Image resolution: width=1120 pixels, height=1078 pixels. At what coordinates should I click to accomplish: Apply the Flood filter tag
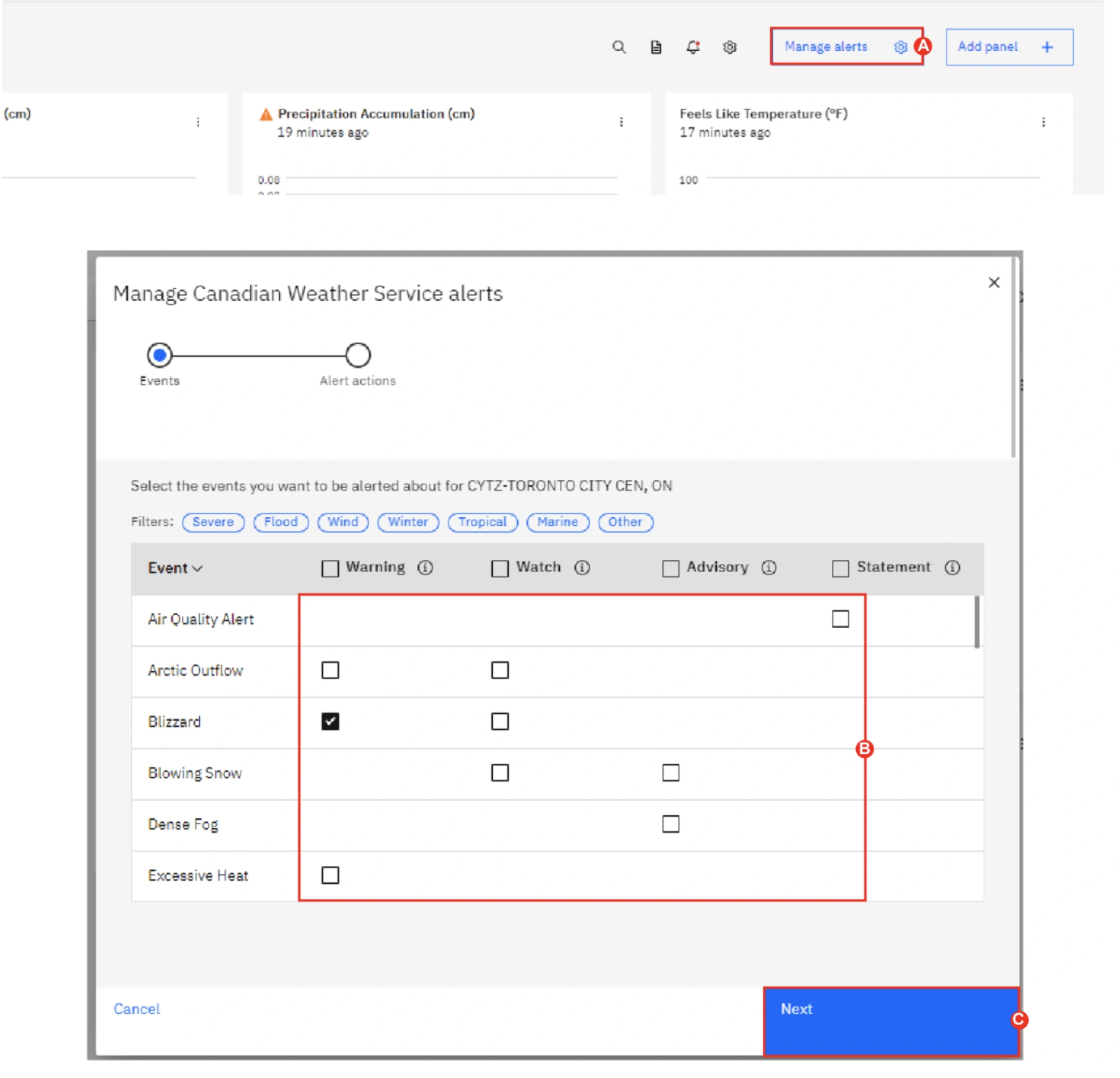point(281,522)
